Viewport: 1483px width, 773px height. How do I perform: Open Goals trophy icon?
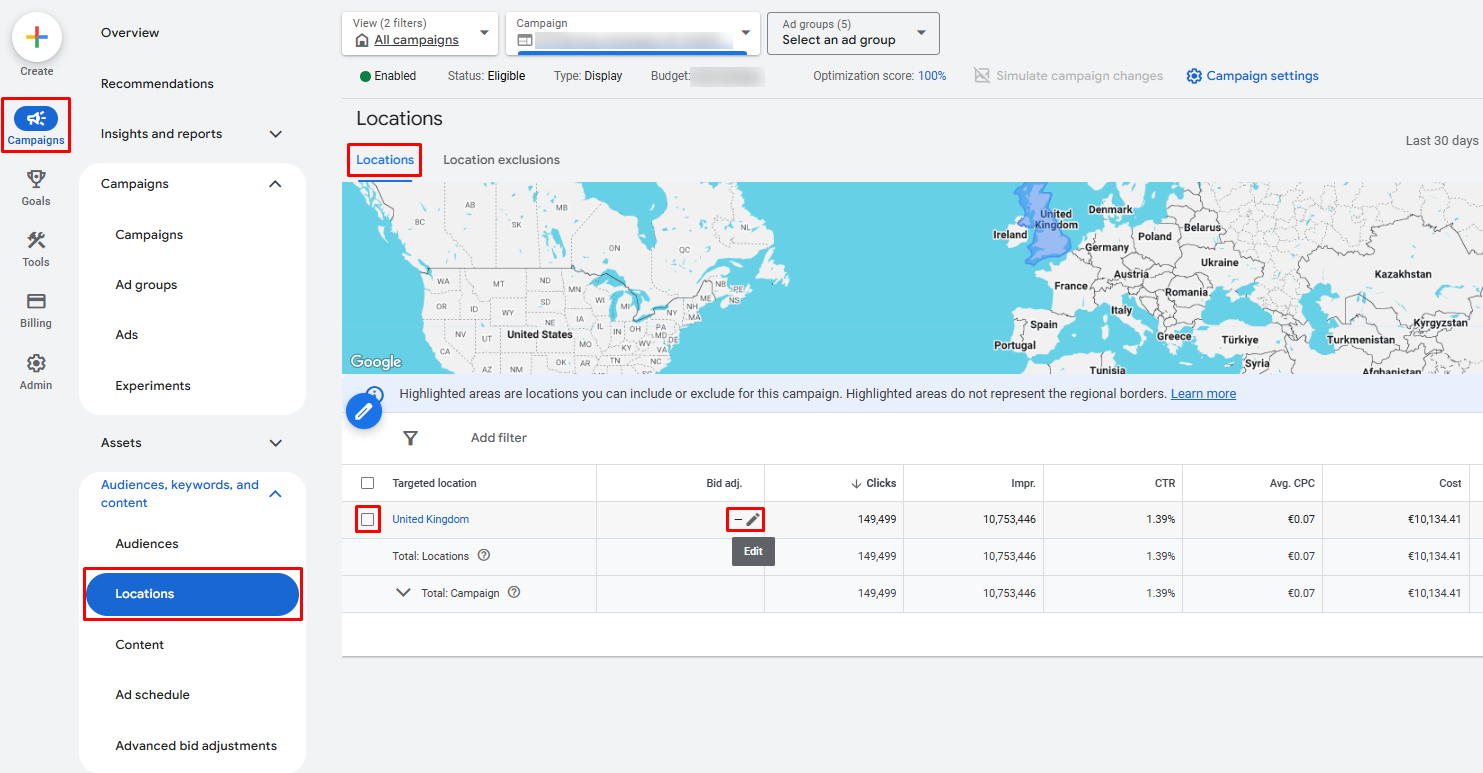[x=36, y=179]
